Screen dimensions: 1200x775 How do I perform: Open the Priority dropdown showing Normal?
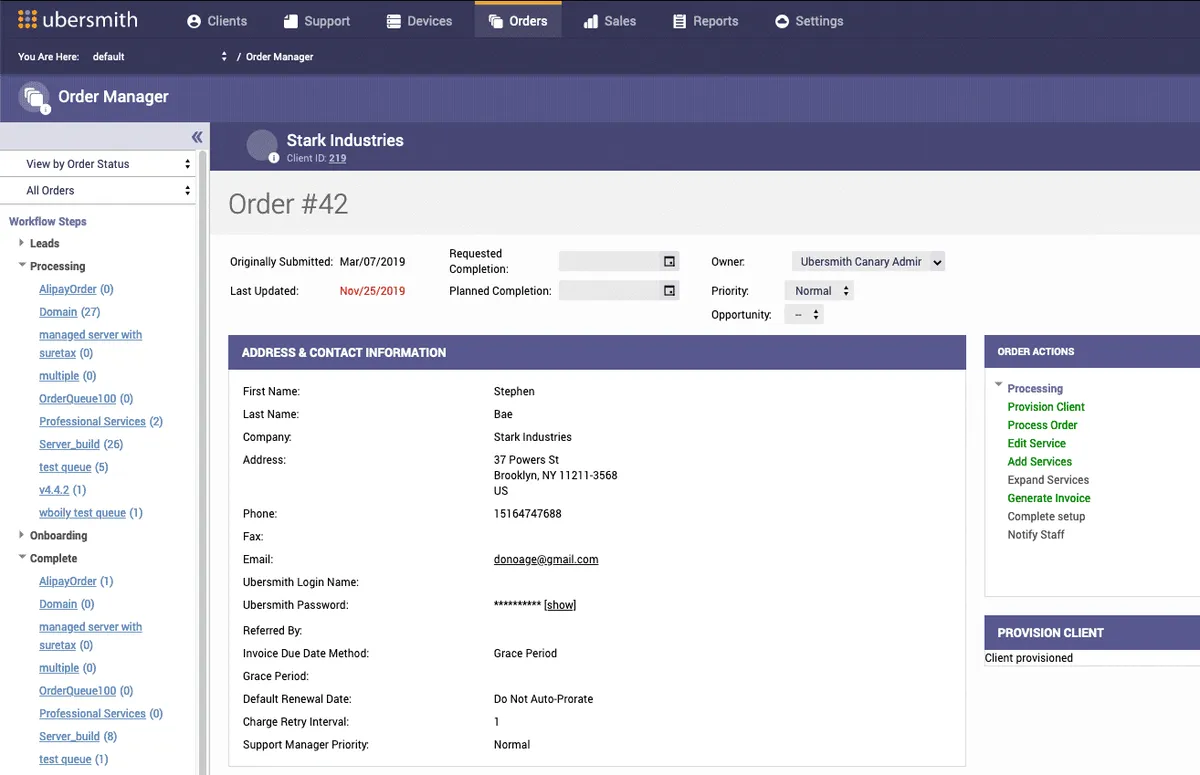tap(818, 290)
